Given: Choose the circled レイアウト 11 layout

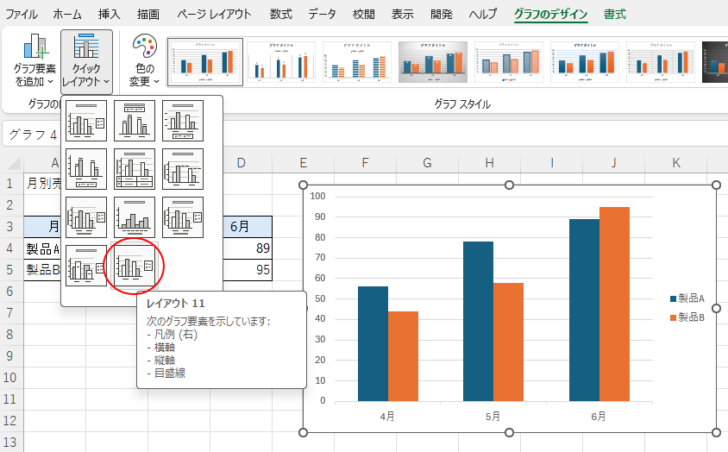Looking at the screenshot, I should coord(135,265).
